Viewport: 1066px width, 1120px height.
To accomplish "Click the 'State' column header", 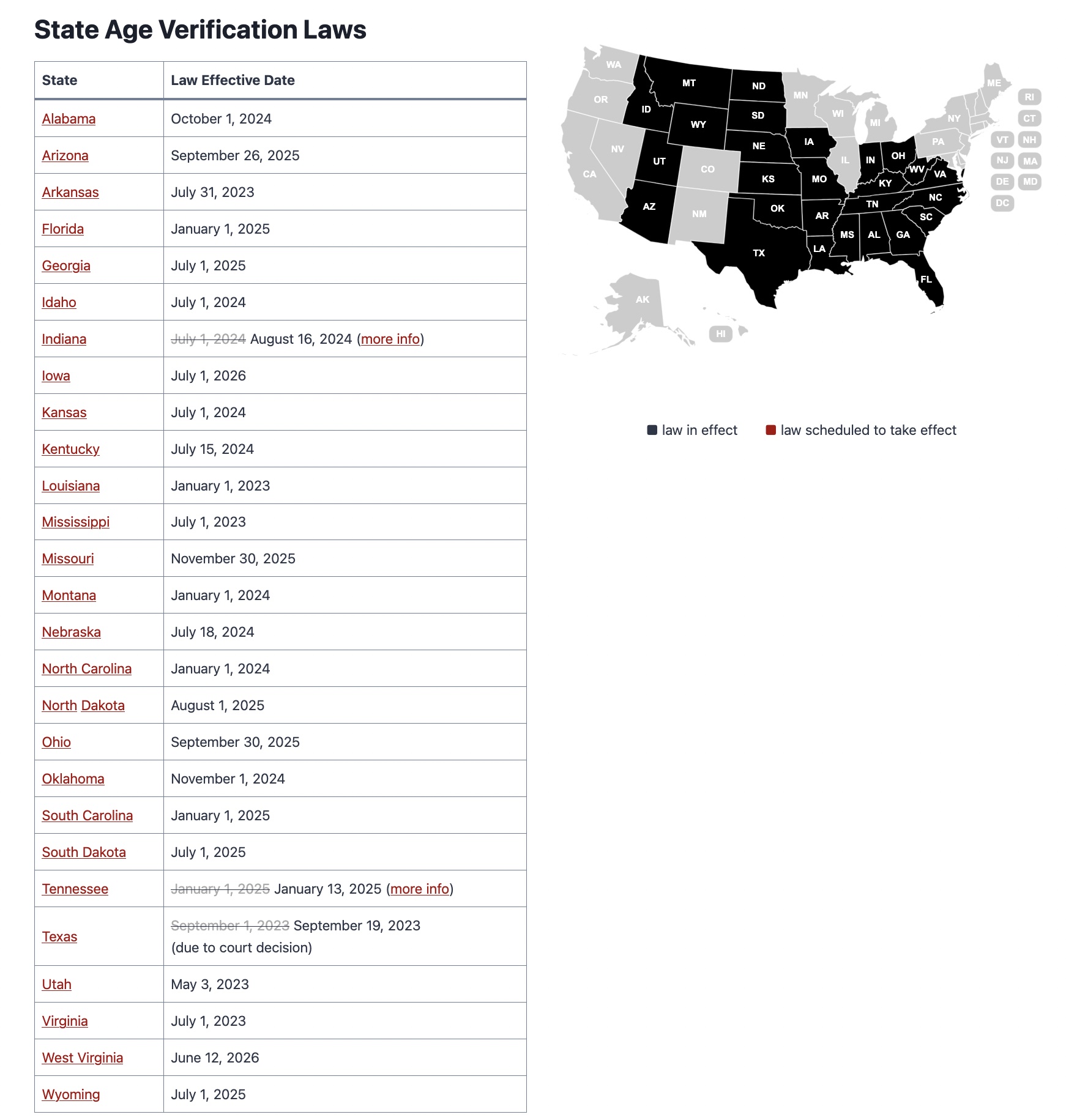I will click(59, 80).
